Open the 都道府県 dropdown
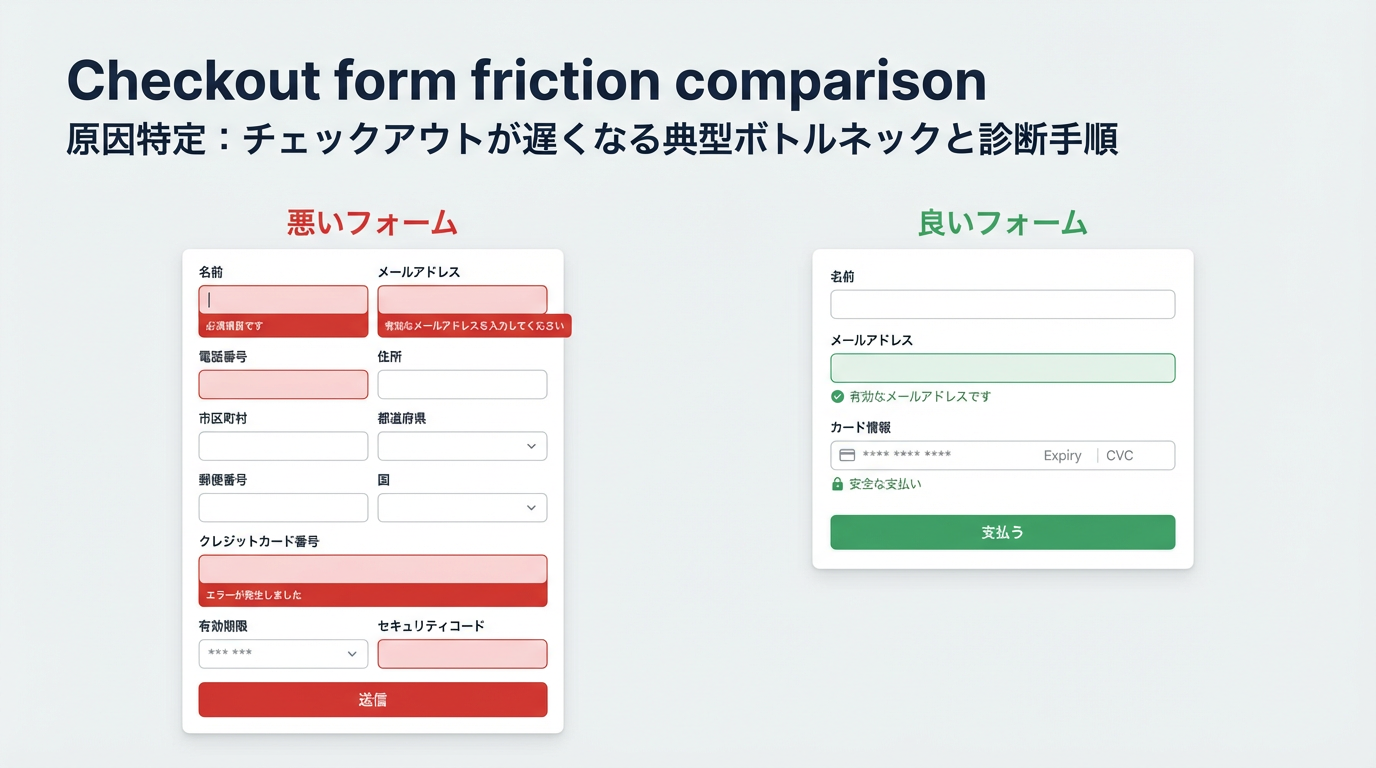 (x=461, y=446)
